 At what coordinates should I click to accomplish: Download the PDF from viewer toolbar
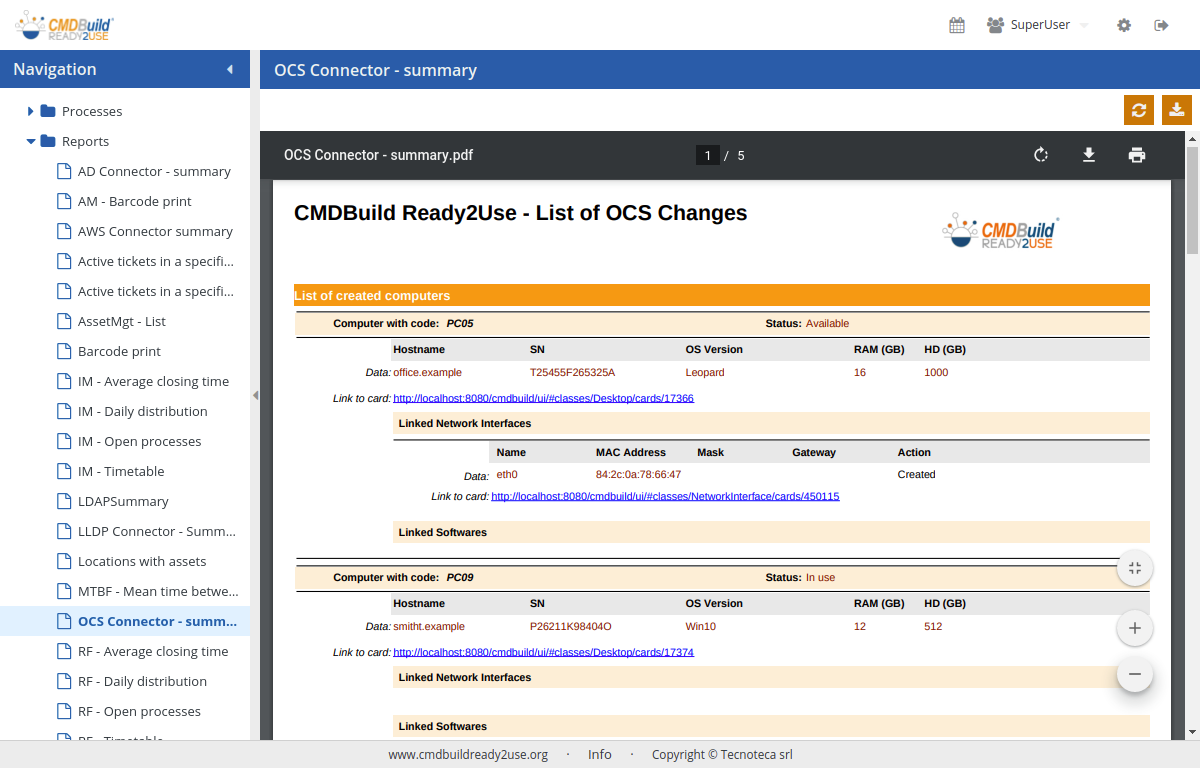point(1089,155)
